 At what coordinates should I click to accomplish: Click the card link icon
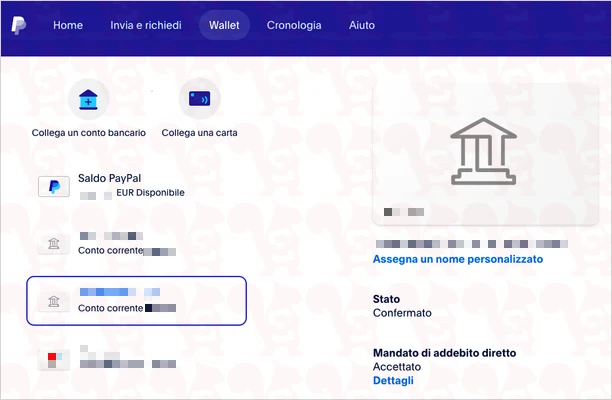pos(199,99)
